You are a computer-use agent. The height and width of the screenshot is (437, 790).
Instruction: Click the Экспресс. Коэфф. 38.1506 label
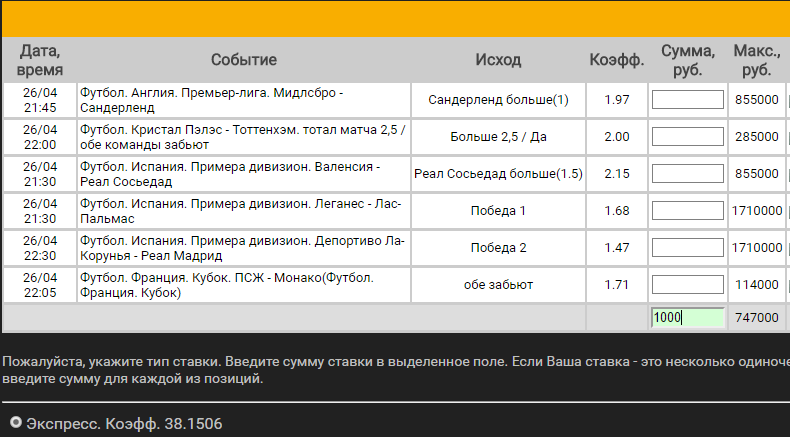coord(124,424)
